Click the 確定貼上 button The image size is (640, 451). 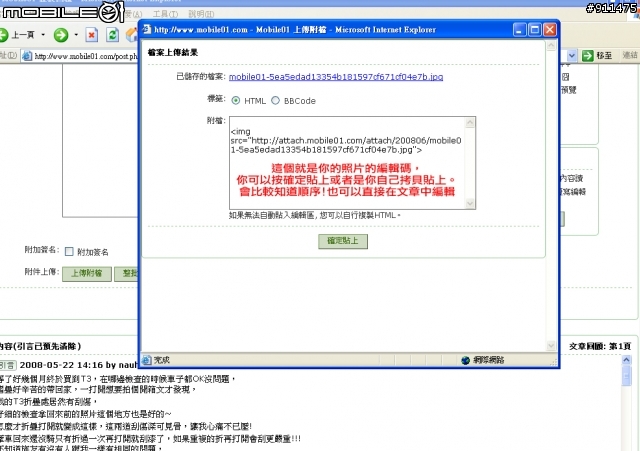point(343,241)
